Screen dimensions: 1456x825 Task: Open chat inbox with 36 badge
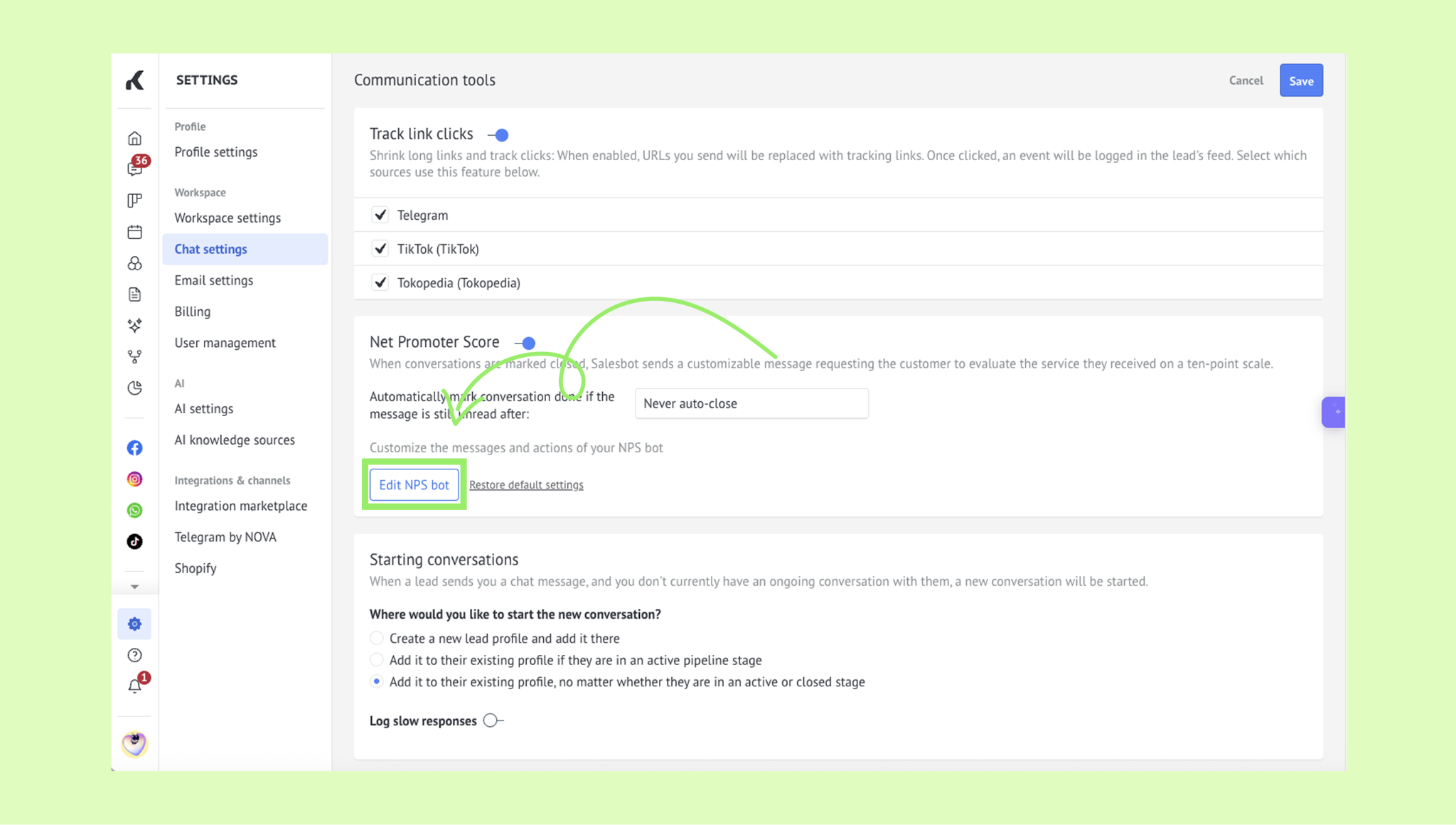click(136, 167)
